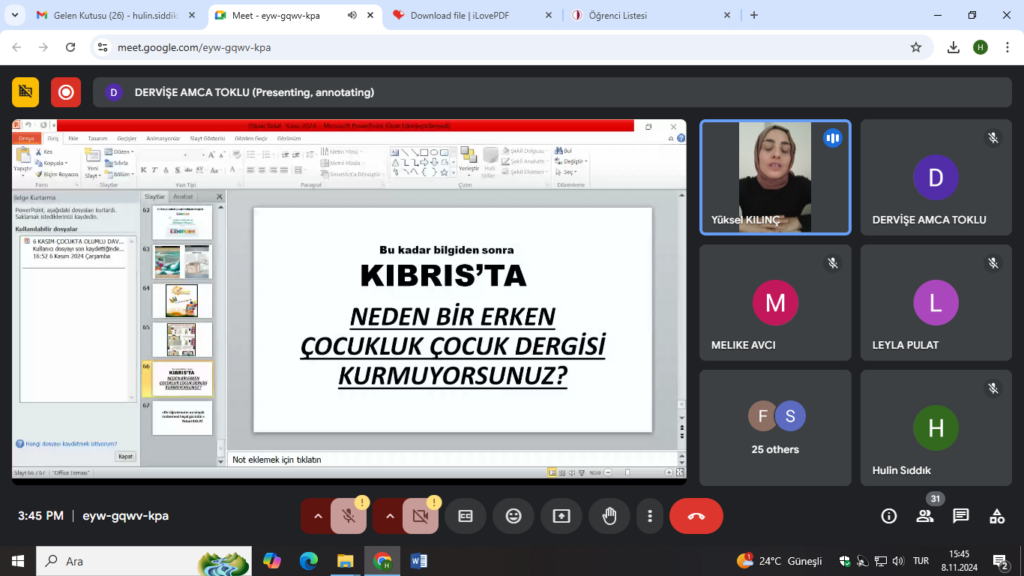Viewport: 1024px width, 576px height.
Task: Expand video settings arrow beside camera
Action: pyautogui.click(x=390, y=516)
